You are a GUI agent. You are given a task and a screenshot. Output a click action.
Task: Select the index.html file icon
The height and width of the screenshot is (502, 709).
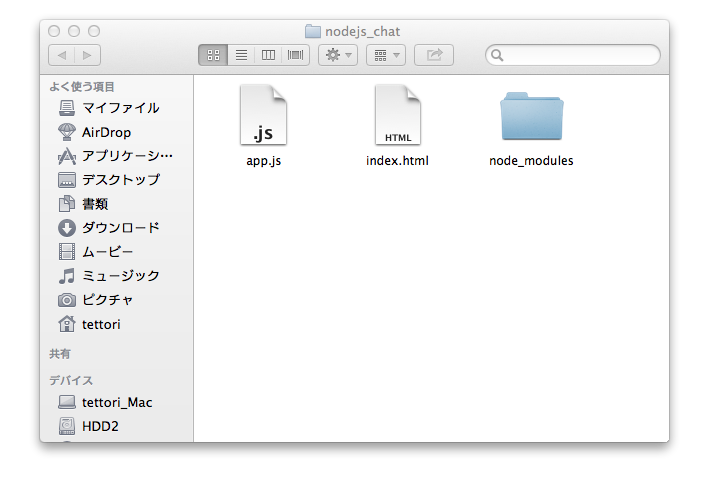(398, 115)
